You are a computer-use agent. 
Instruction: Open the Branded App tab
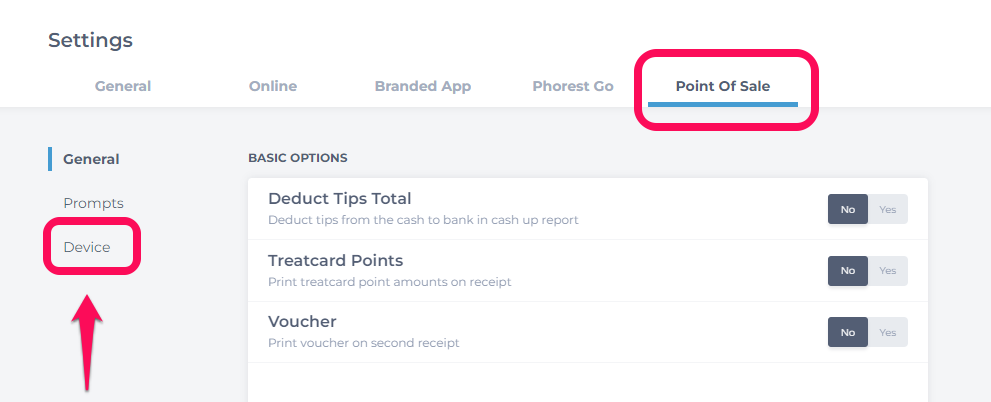click(423, 86)
